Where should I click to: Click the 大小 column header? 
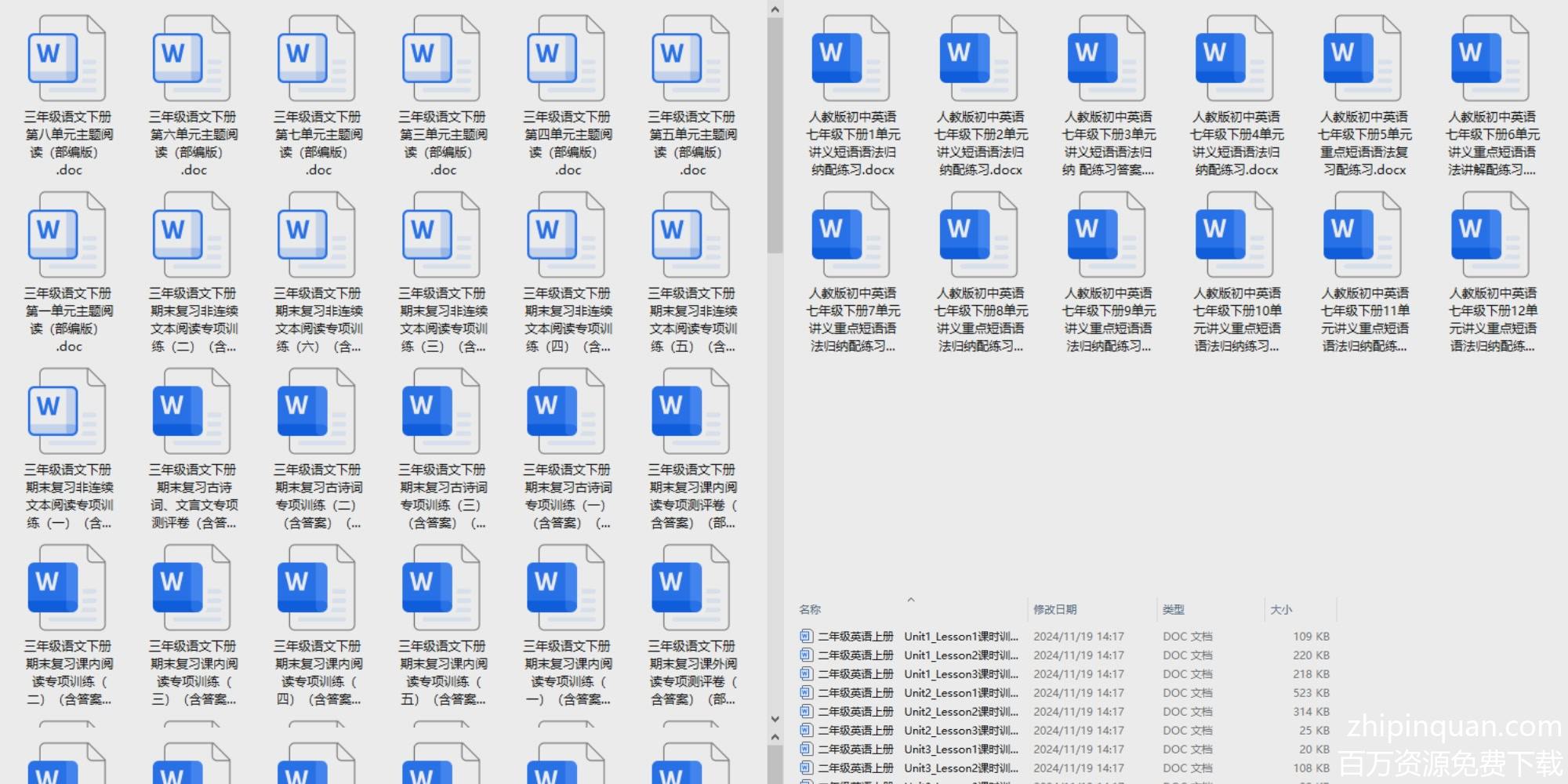tap(1280, 610)
